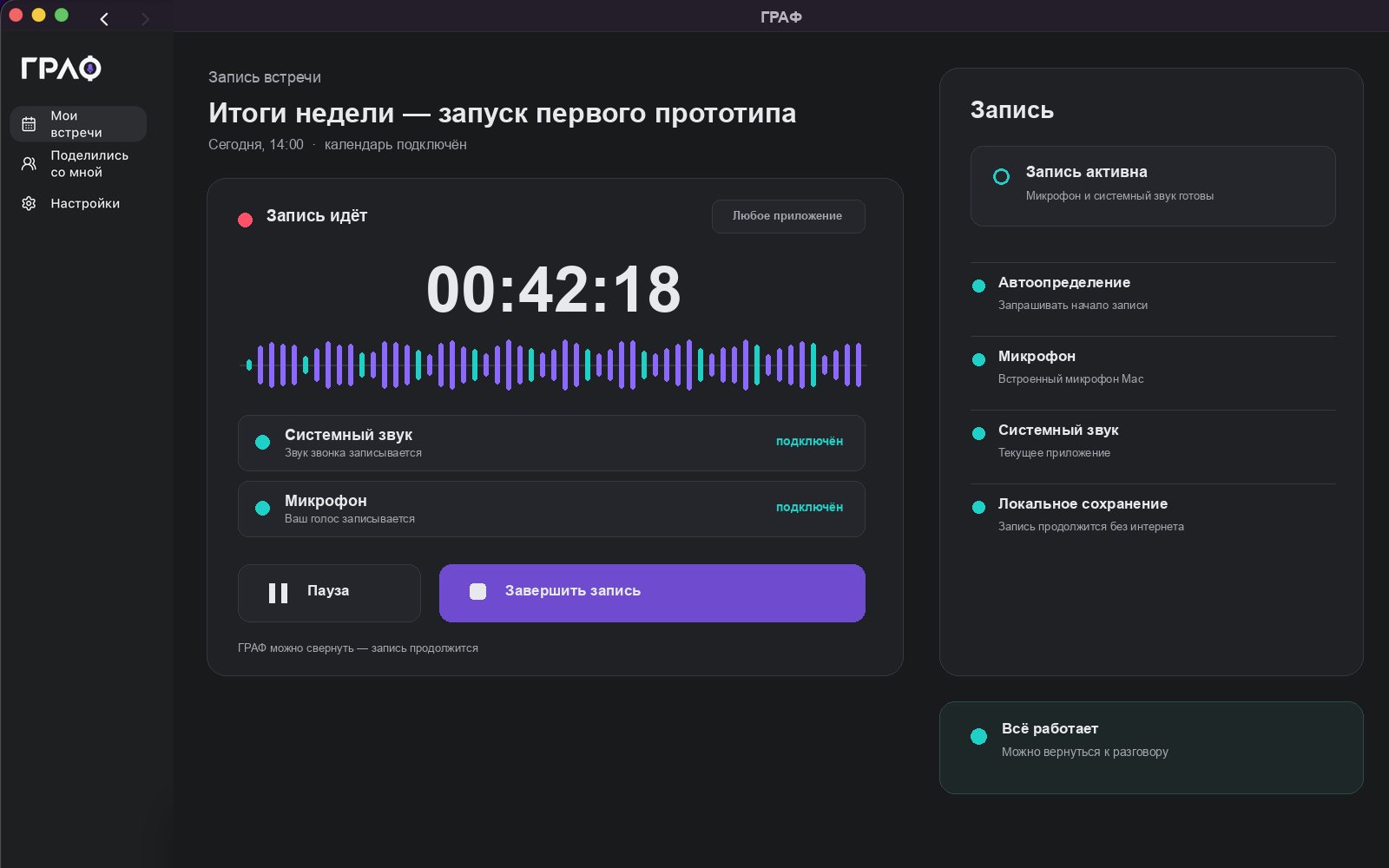The image size is (1389, 868).
Task: Open Поделились со мной section
Action: tap(78, 164)
